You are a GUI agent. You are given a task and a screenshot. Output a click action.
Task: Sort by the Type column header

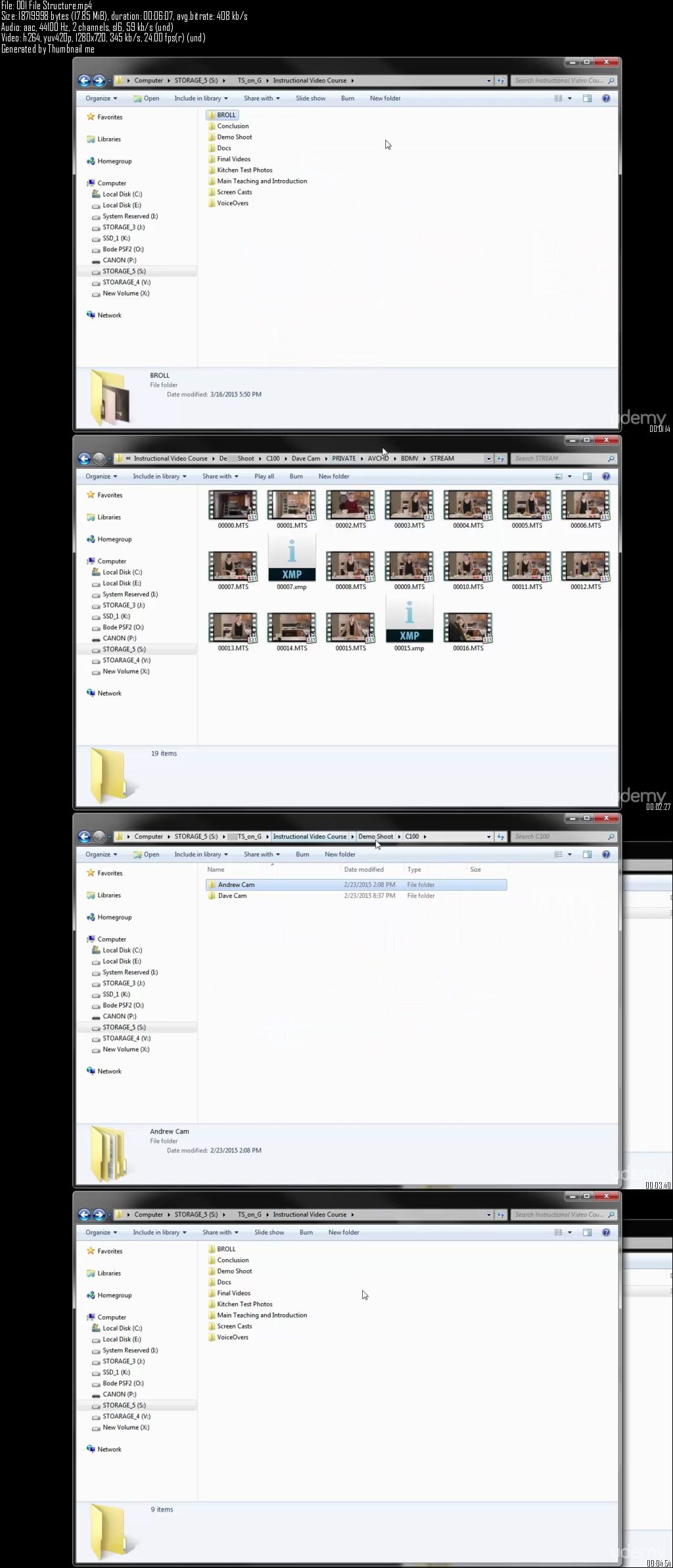[x=414, y=869]
